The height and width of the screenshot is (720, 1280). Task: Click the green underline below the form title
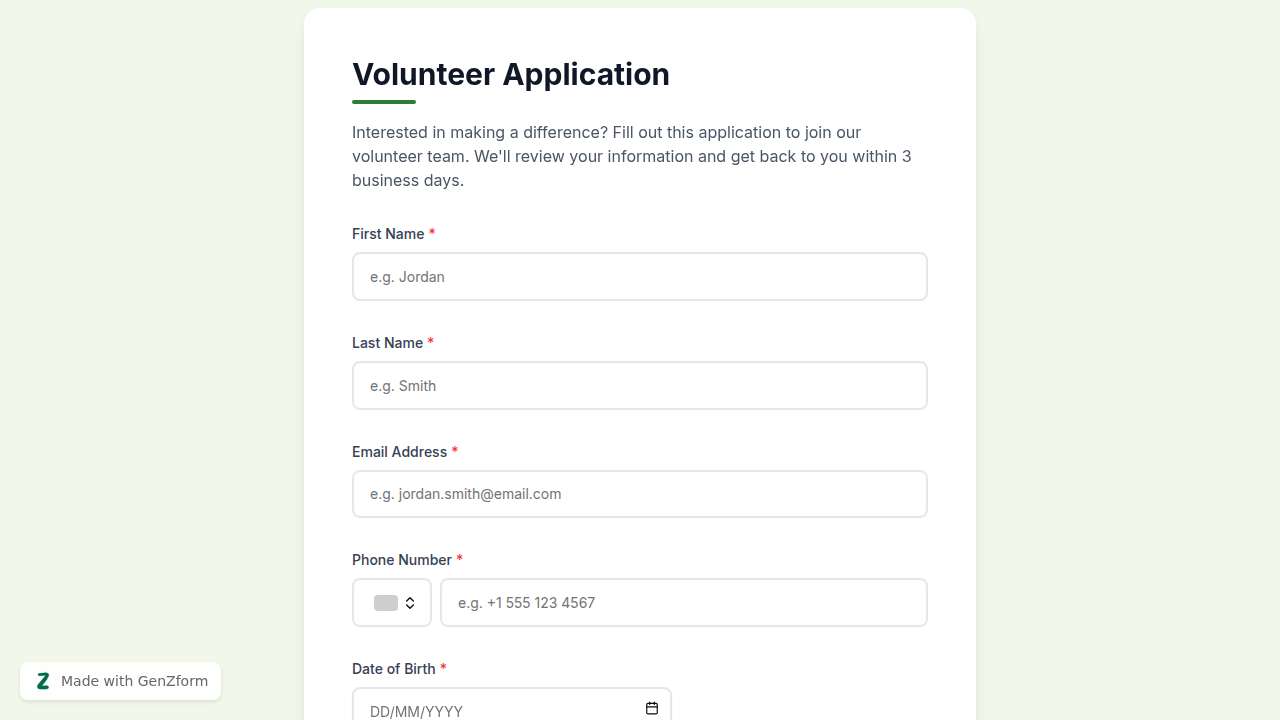[383, 100]
